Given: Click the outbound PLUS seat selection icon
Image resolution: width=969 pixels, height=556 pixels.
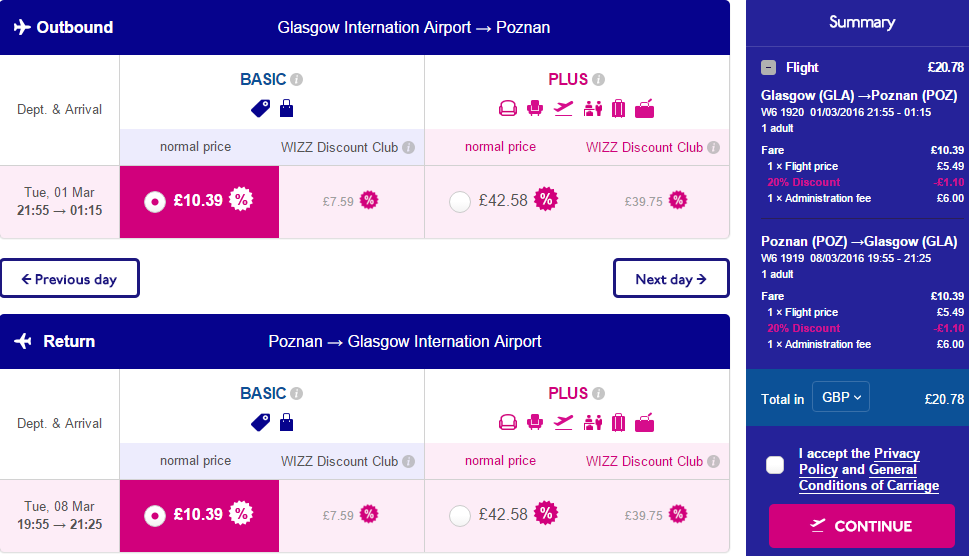Looking at the screenshot, I should [x=535, y=109].
